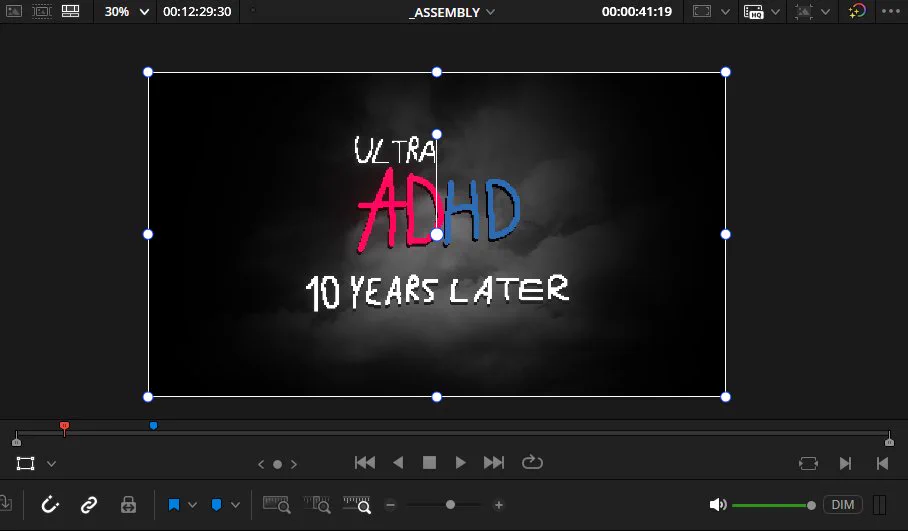This screenshot has width=908, height=531.
Task: Toggle loop playback
Action: coord(532,463)
